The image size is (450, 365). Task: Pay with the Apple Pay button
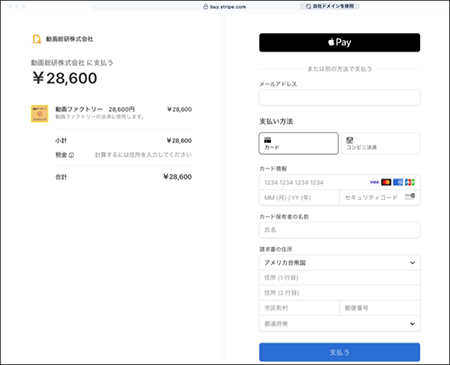339,42
